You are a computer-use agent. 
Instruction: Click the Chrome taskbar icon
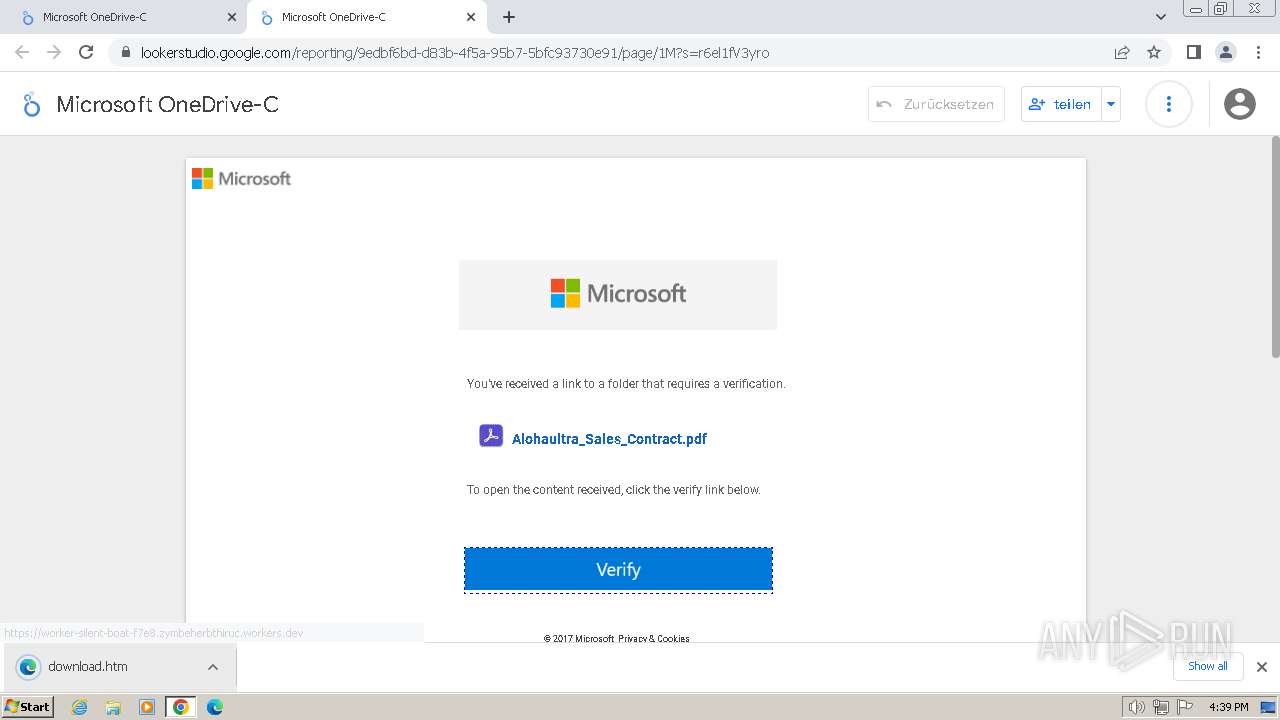[181, 707]
